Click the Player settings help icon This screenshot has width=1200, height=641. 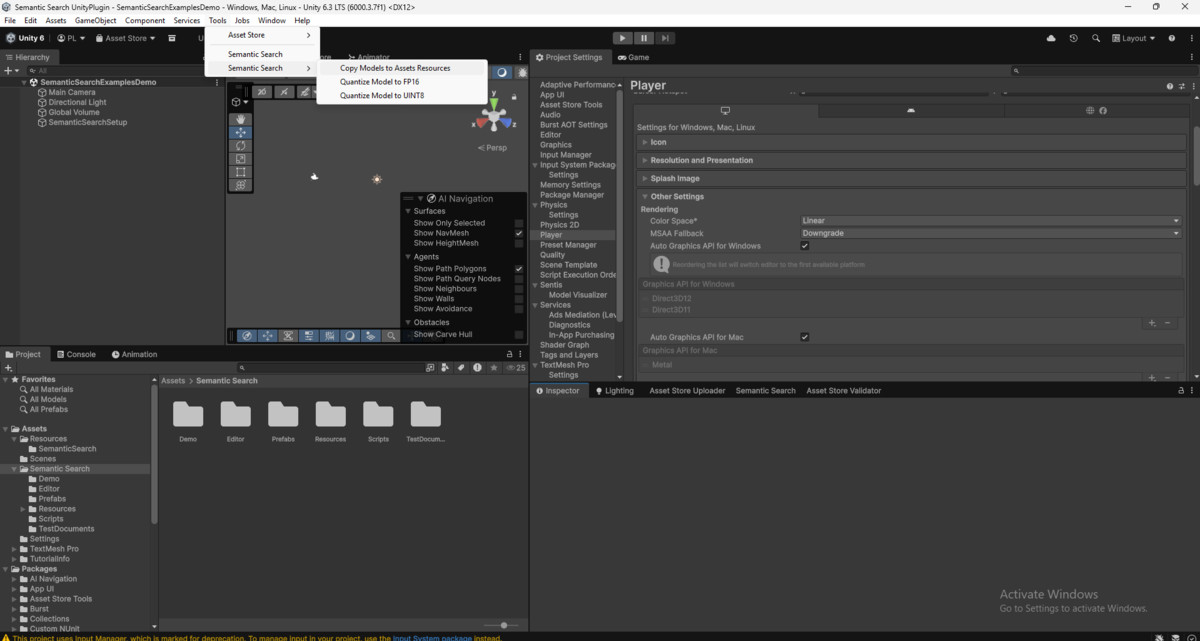1170,86
